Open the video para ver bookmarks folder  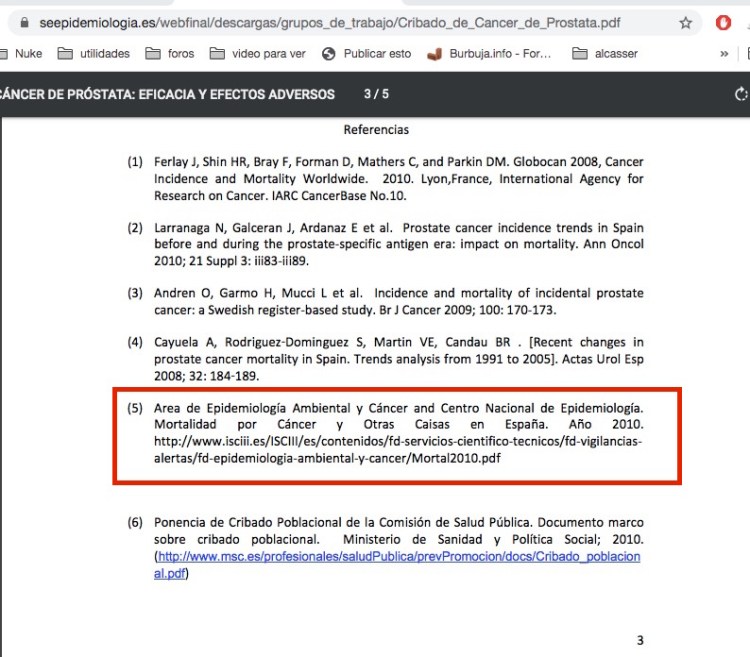pyautogui.click(x=258, y=54)
